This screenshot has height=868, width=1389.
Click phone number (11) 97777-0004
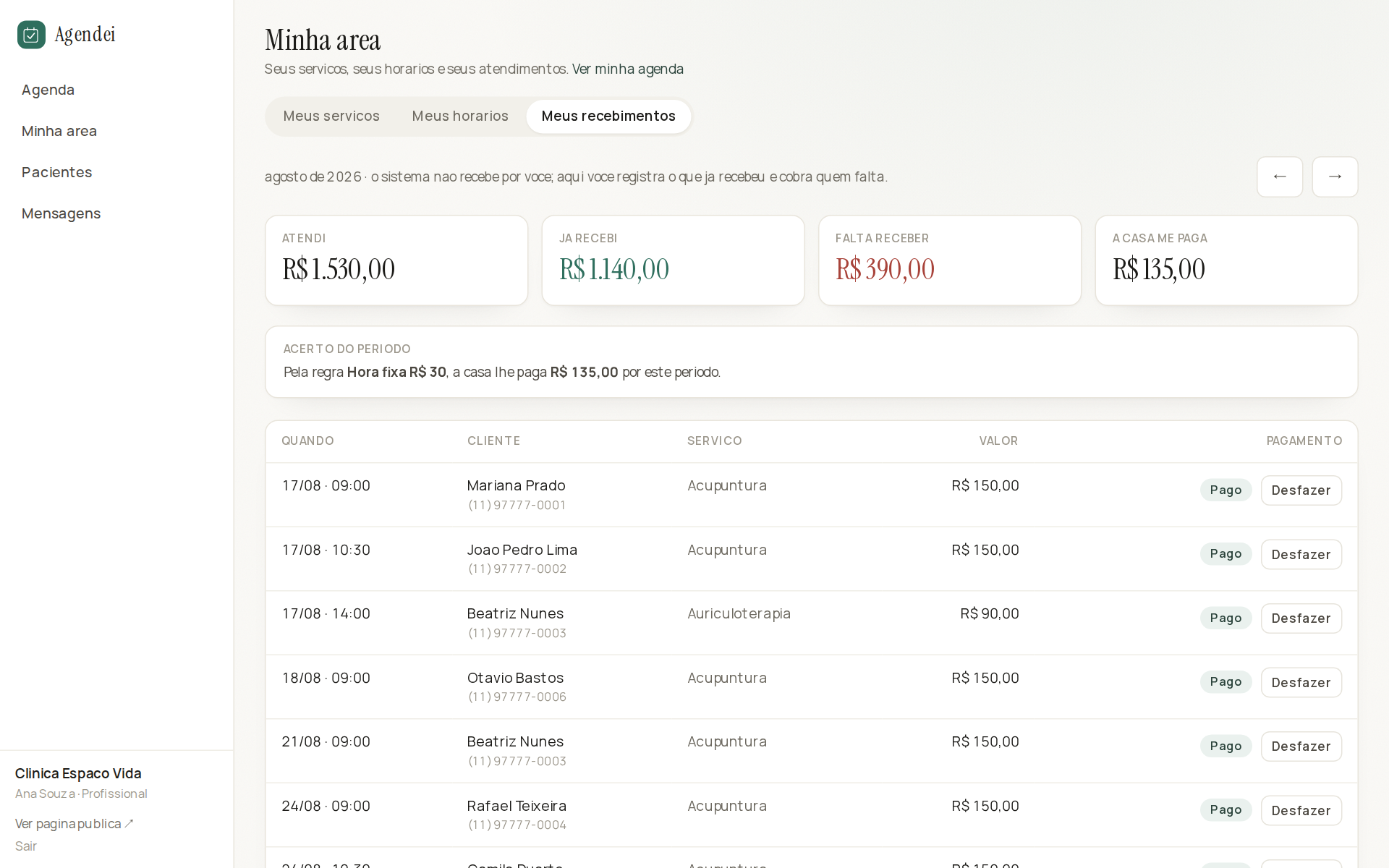point(517,825)
